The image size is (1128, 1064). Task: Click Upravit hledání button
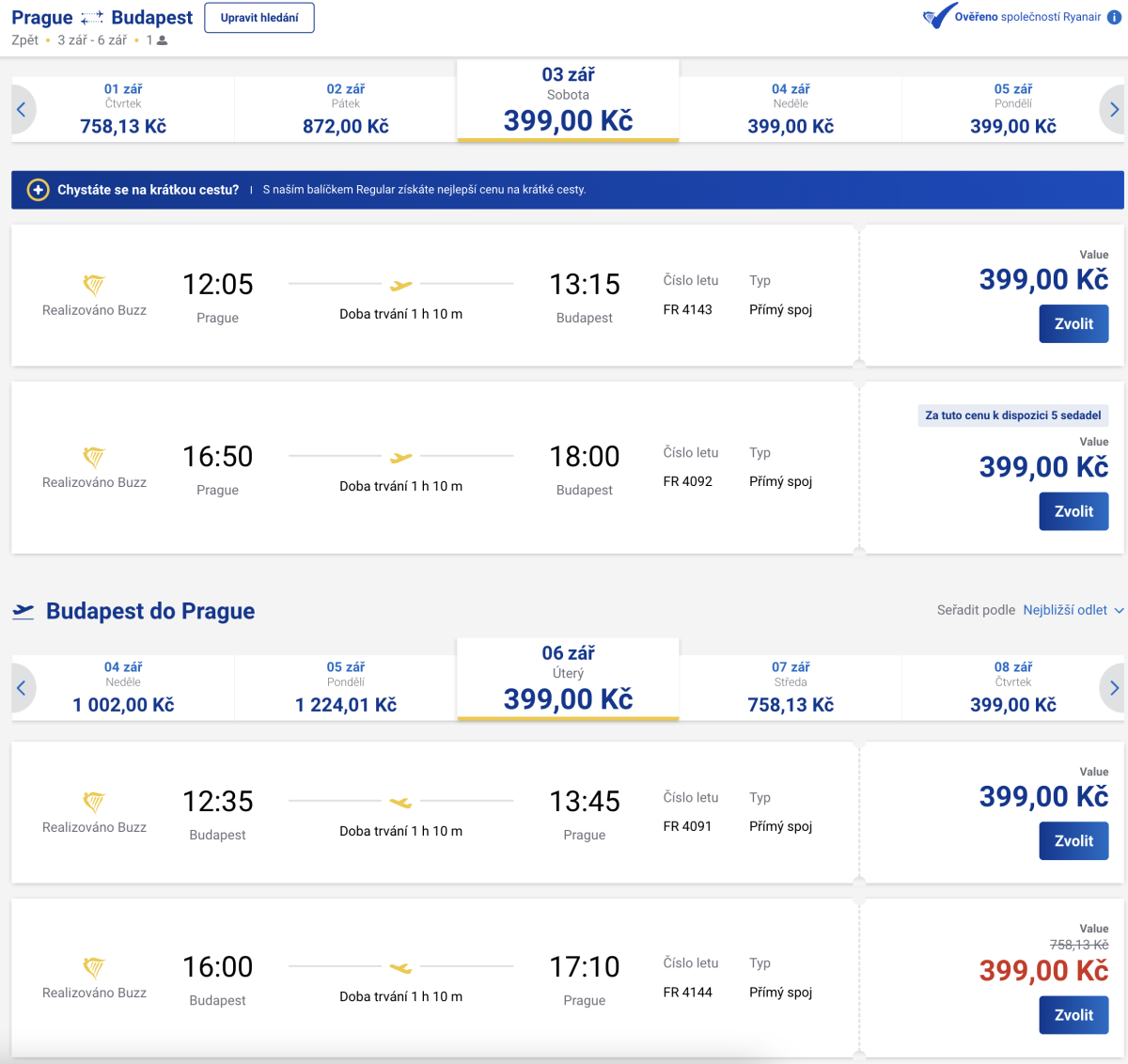(x=259, y=18)
